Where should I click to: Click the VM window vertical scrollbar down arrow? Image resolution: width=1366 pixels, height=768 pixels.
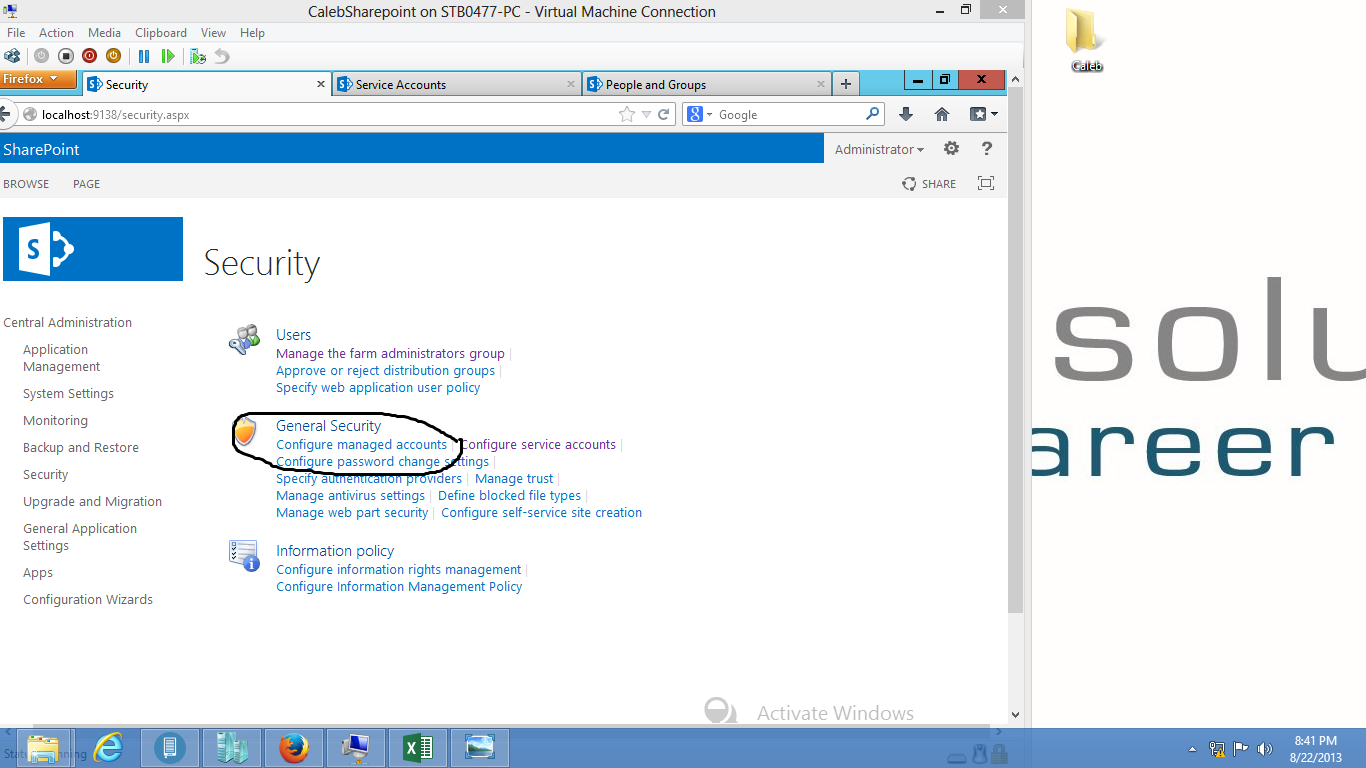pos(1016,715)
